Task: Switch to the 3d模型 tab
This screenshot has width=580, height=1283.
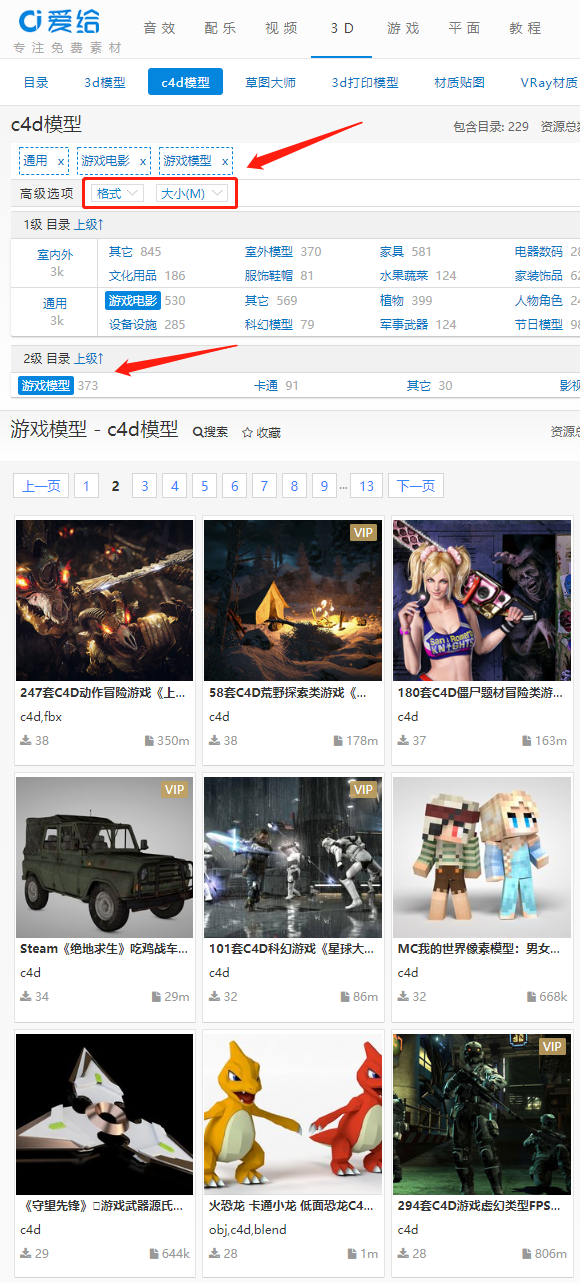Action: [105, 82]
